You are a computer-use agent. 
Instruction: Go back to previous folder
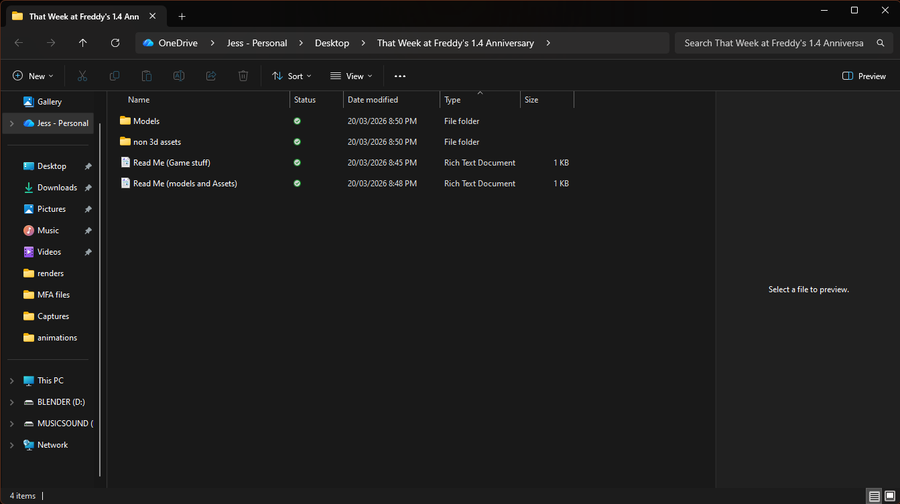(19, 43)
